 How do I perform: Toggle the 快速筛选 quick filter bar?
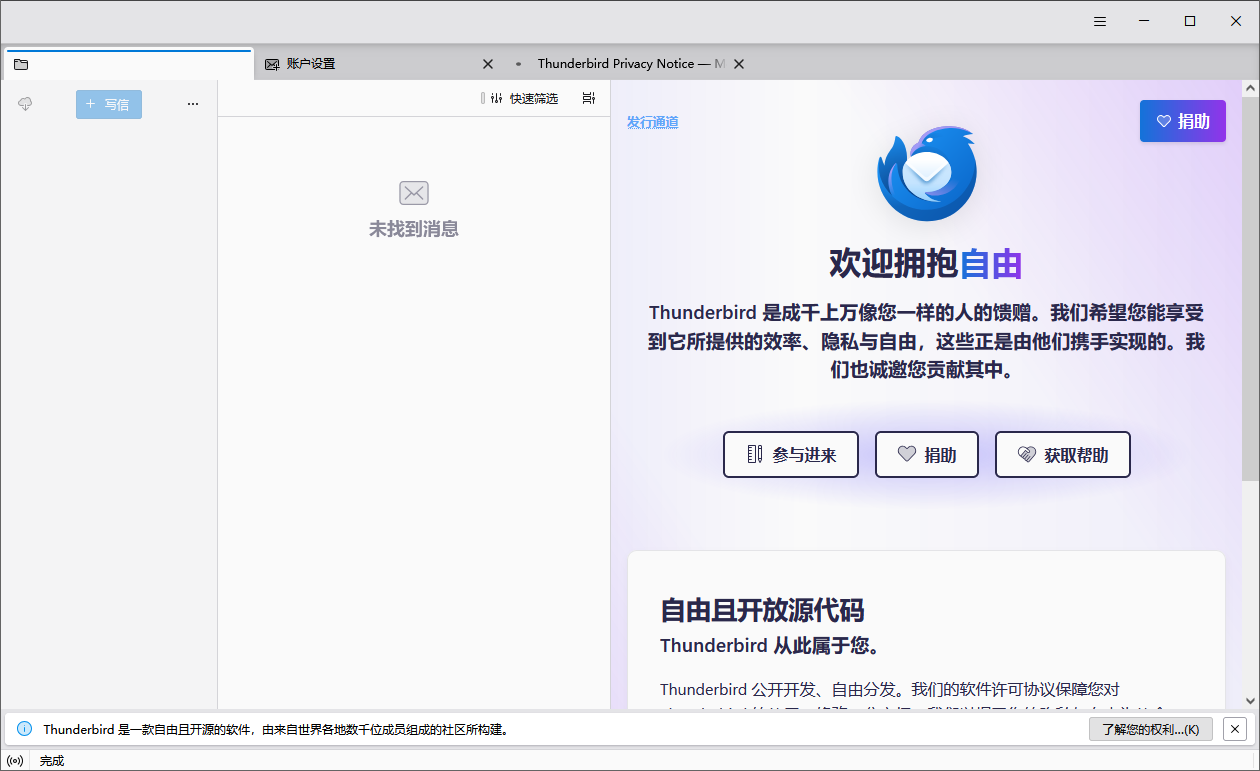(535, 98)
